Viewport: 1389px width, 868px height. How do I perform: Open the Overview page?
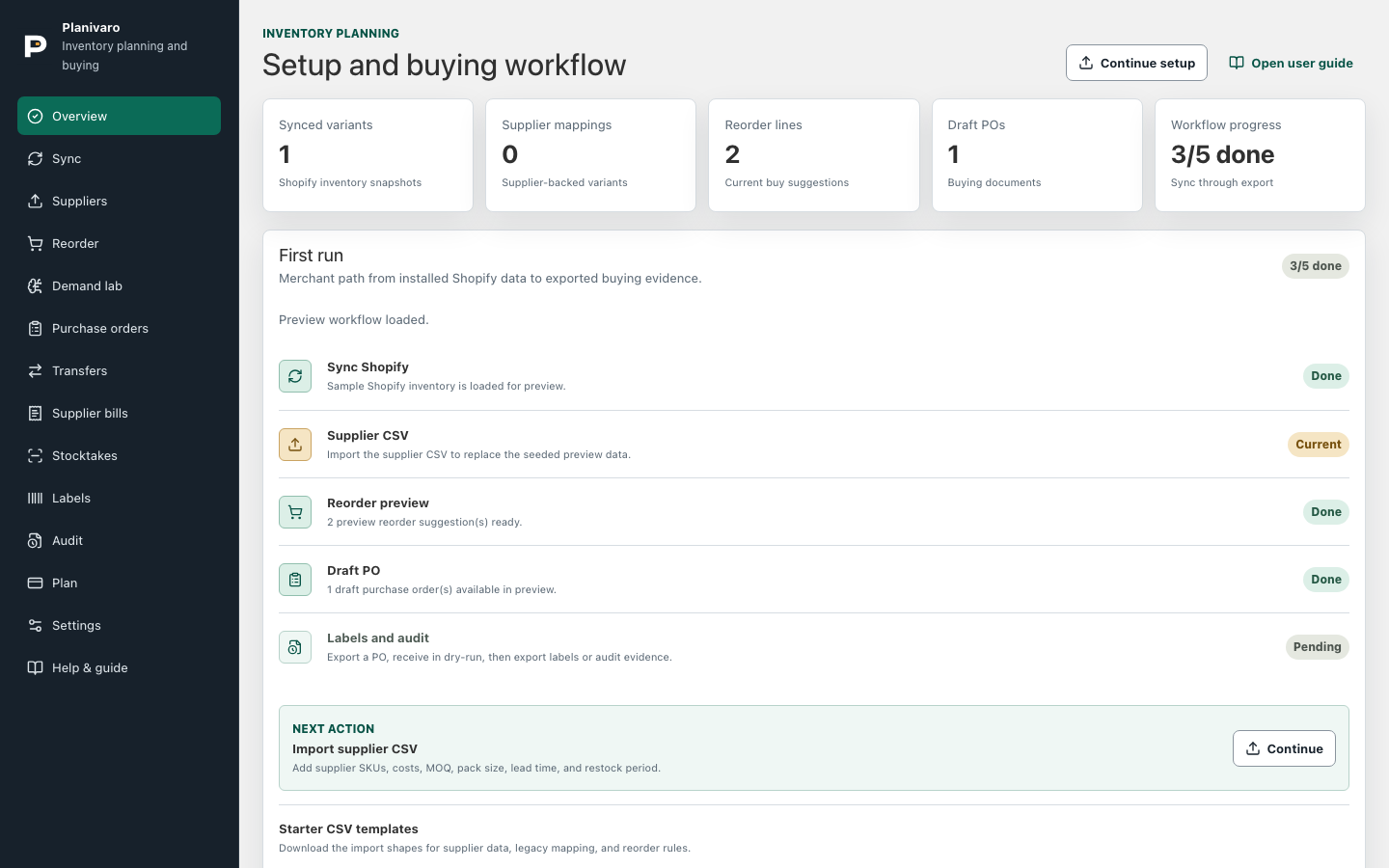[119, 116]
